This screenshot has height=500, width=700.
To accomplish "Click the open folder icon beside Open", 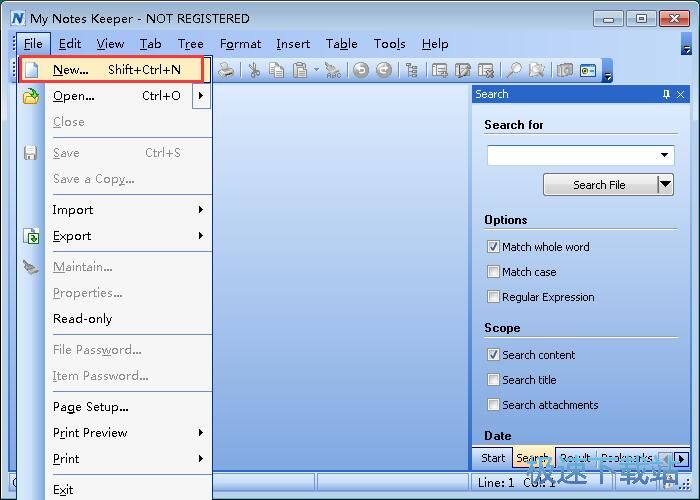I will click(x=31, y=96).
